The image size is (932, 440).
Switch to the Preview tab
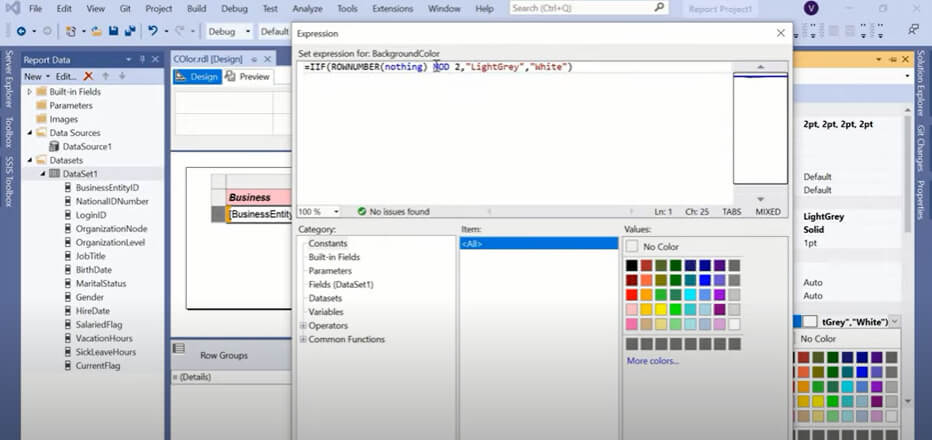[x=248, y=77]
